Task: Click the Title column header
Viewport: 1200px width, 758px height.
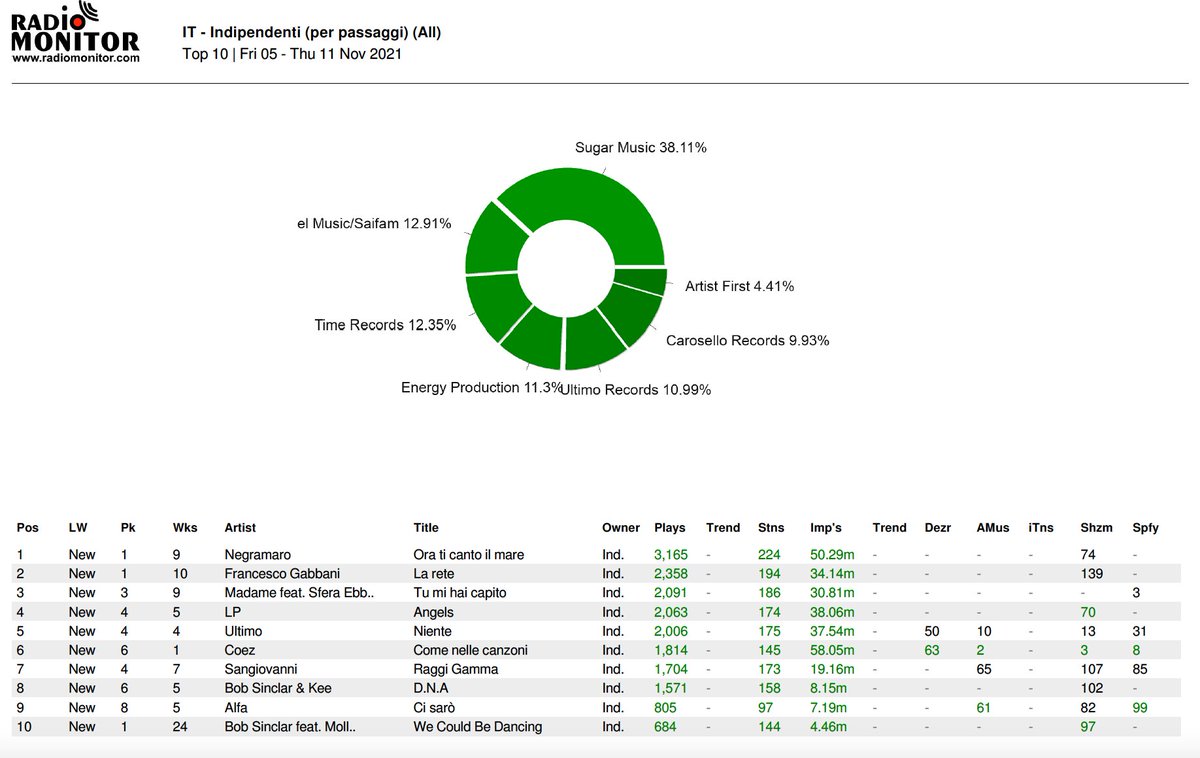Action: 426,527
